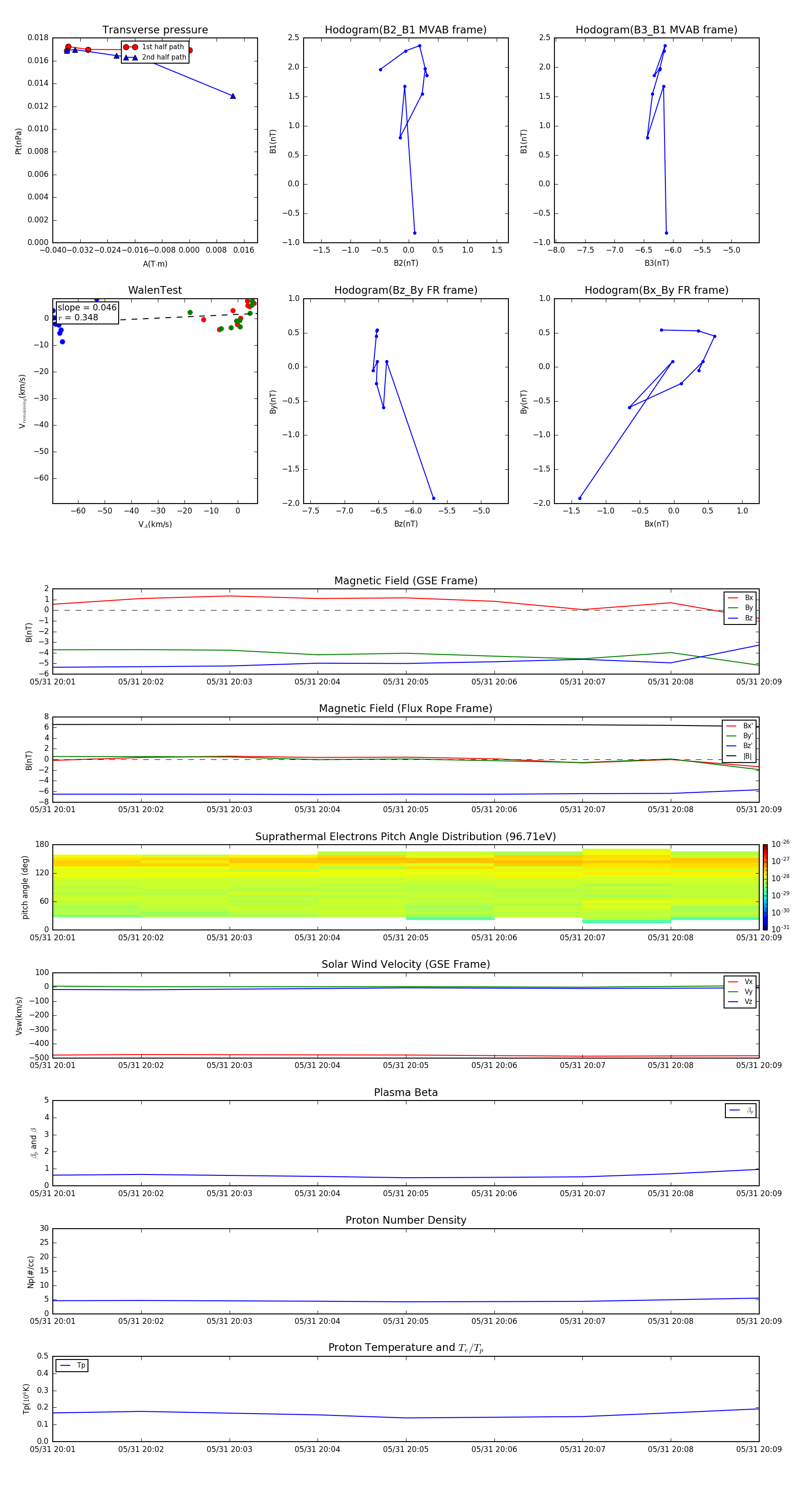Image resolution: width=812 pixels, height=1489 pixels.
Task: Click the 05/31 20:01 tick under GSE magnetic field
Action: coord(53,682)
